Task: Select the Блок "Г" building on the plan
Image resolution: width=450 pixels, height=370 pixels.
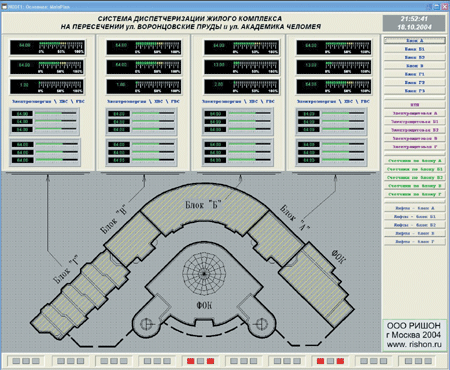Action: pos(80,293)
